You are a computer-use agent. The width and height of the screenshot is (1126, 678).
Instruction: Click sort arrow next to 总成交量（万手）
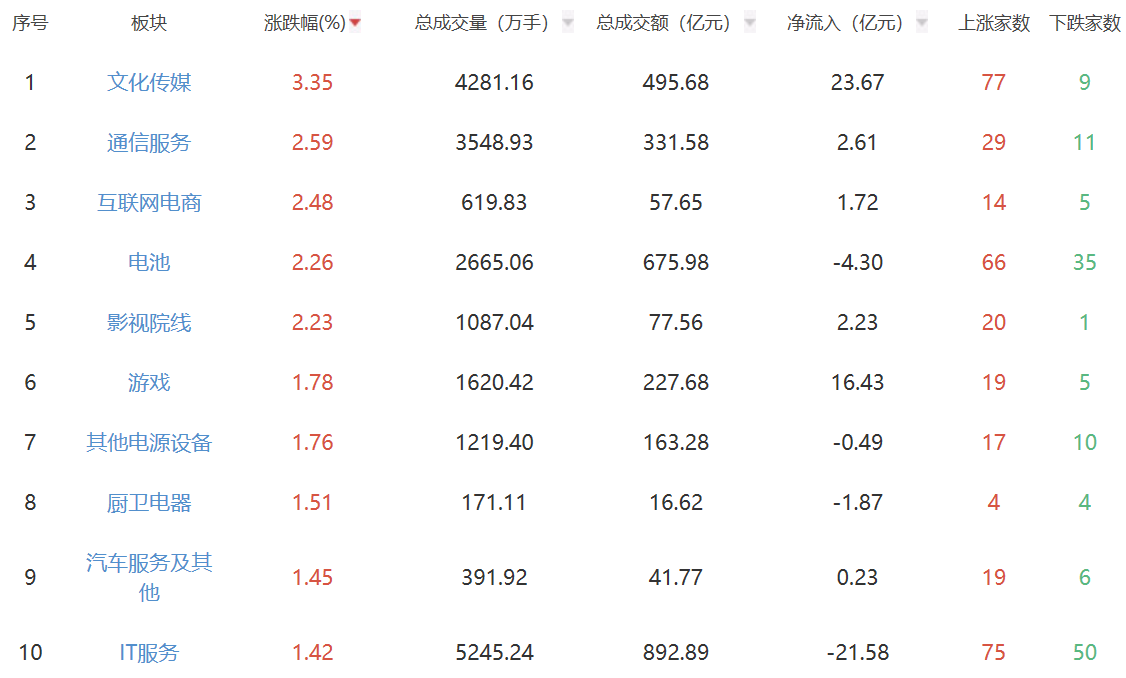[568, 23]
